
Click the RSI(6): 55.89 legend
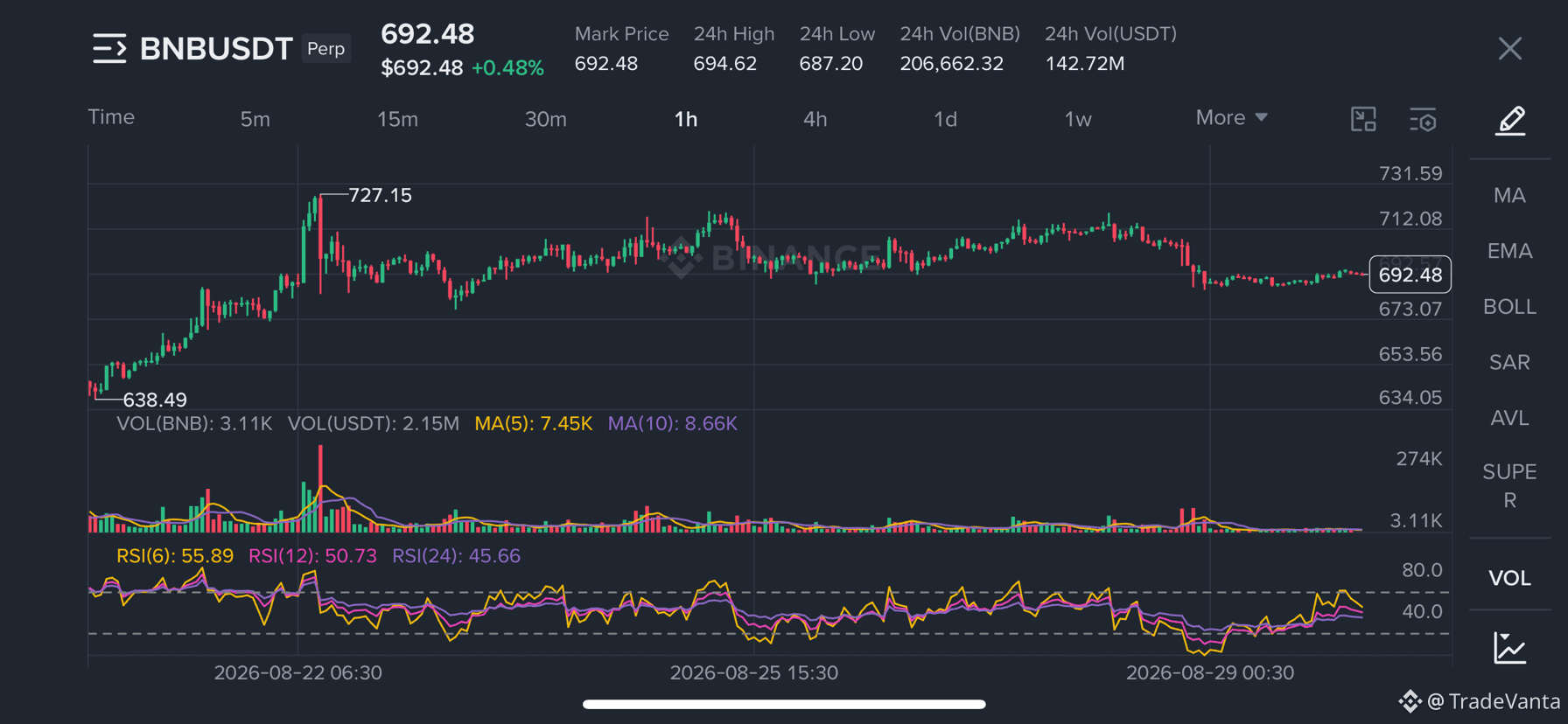coord(175,556)
